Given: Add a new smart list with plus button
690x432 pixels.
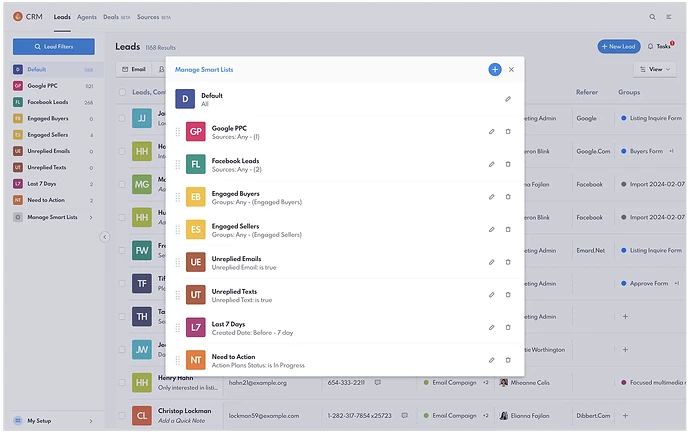Looking at the screenshot, I should (x=494, y=70).
